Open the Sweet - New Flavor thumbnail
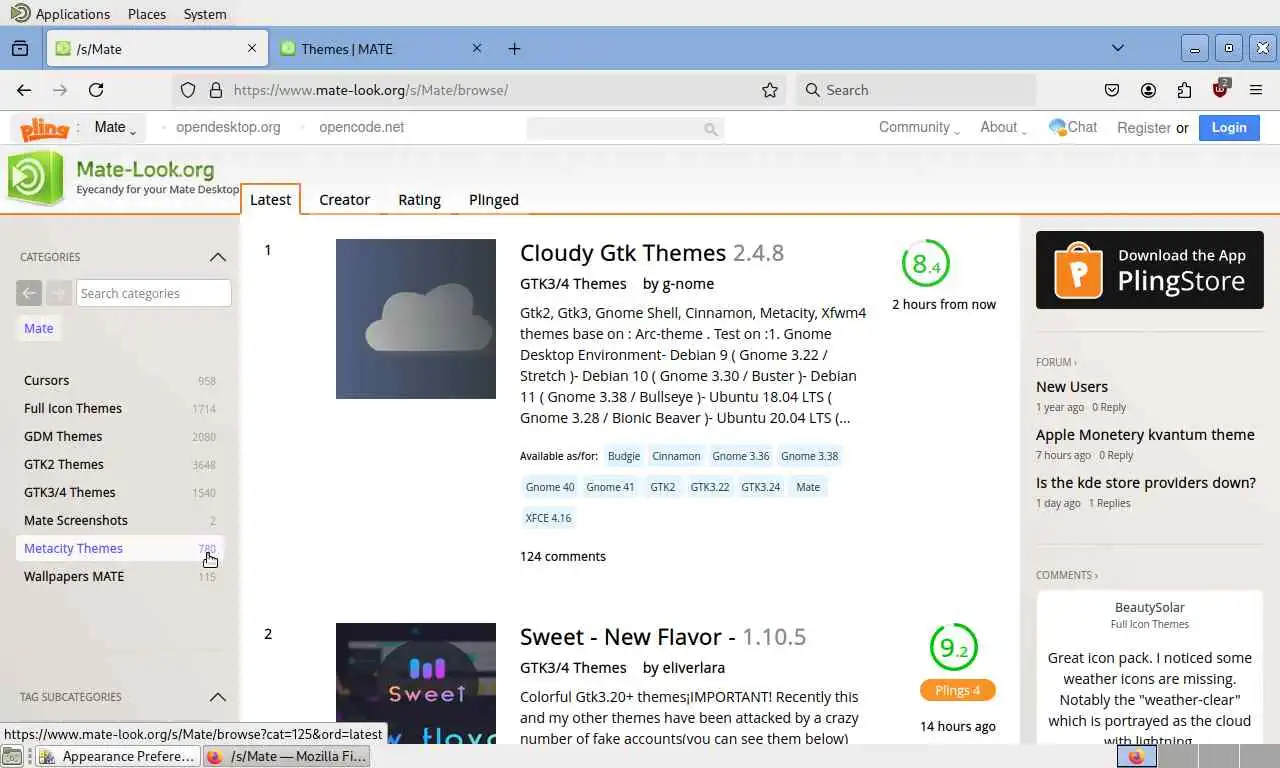The width and height of the screenshot is (1280, 768). 416,683
